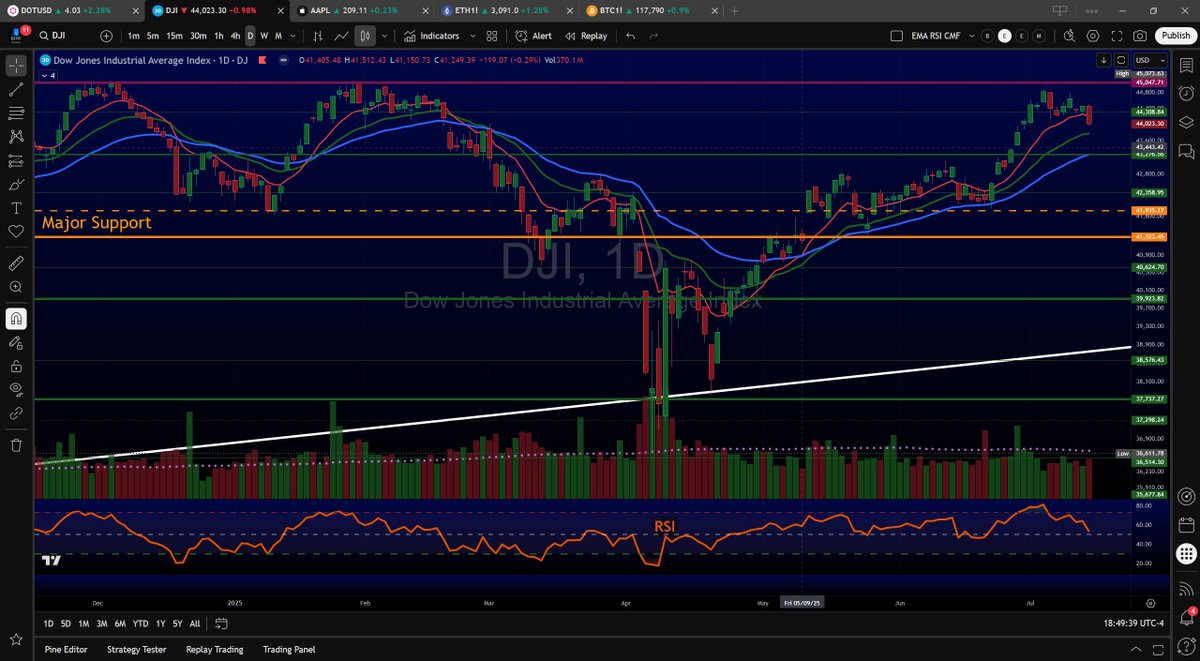Open the Go to date calendar icon
Screen dimensions: 1200x661
click(x=221, y=623)
